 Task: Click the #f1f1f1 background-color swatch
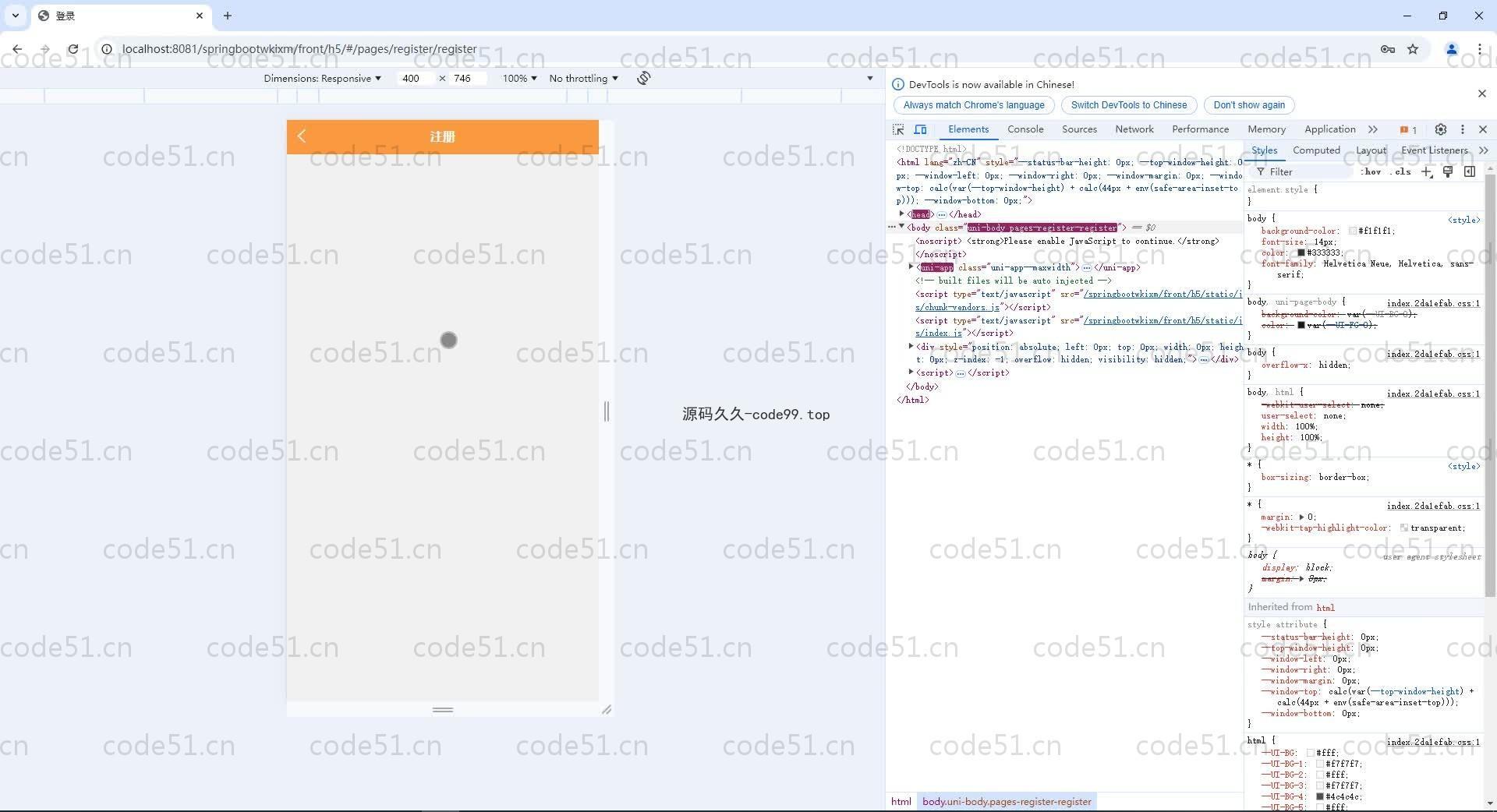tap(1353, 231)
